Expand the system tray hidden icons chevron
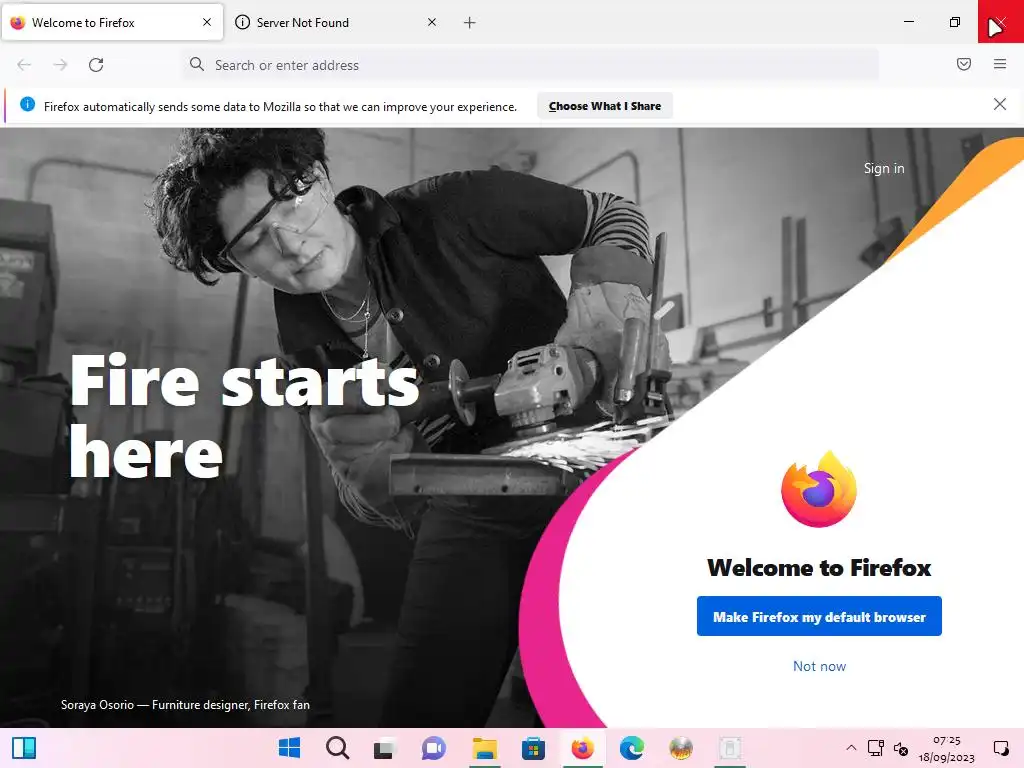The image size is (1024, 768). click(x=851, y=748)
